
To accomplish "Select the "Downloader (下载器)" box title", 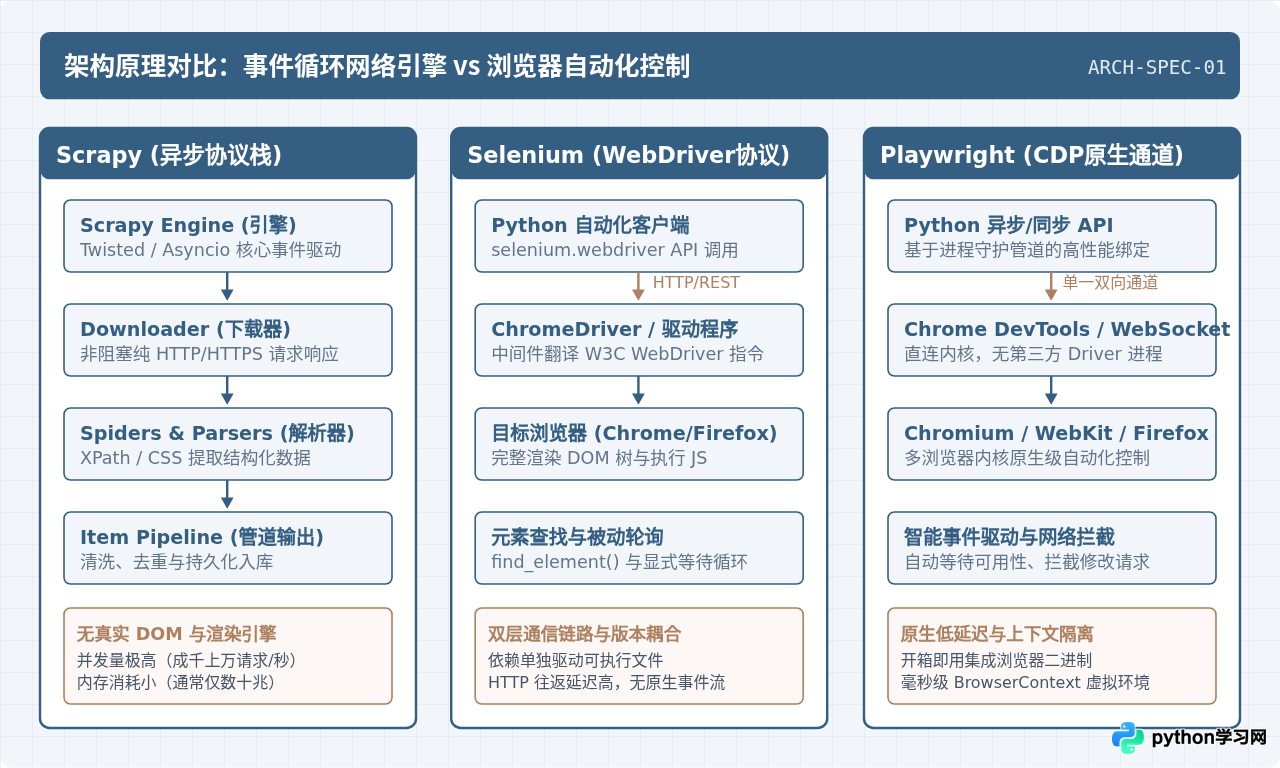I will point(185,329).
